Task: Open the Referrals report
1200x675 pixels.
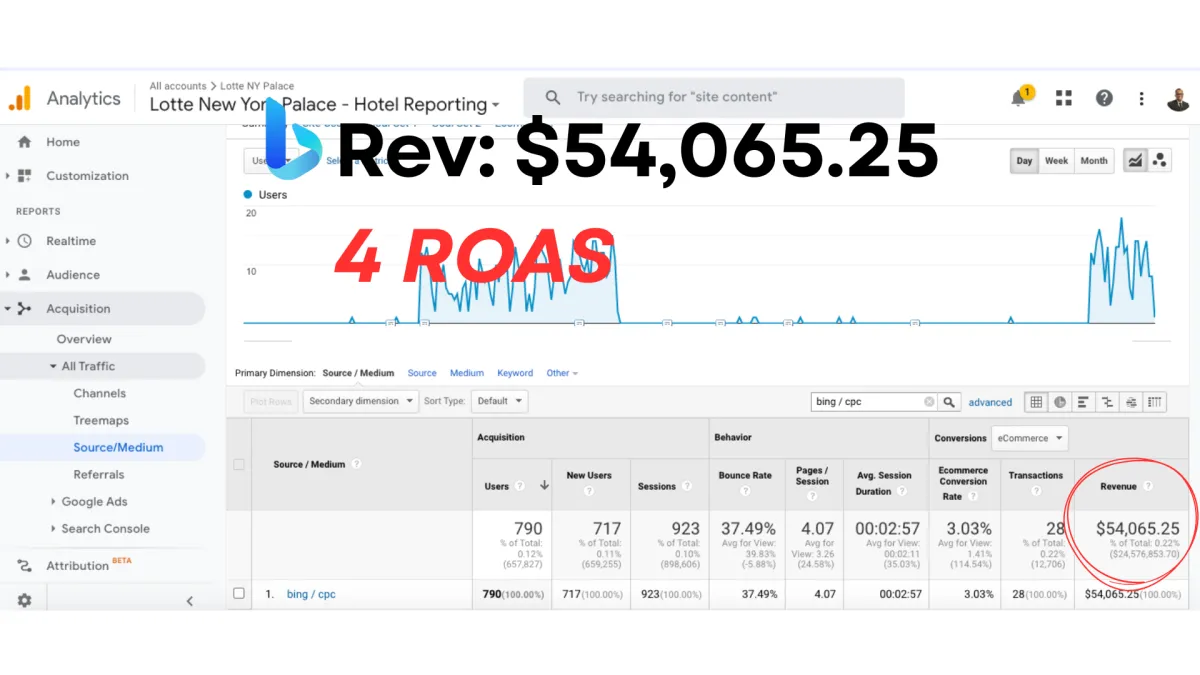Action: tap(99, 474)
